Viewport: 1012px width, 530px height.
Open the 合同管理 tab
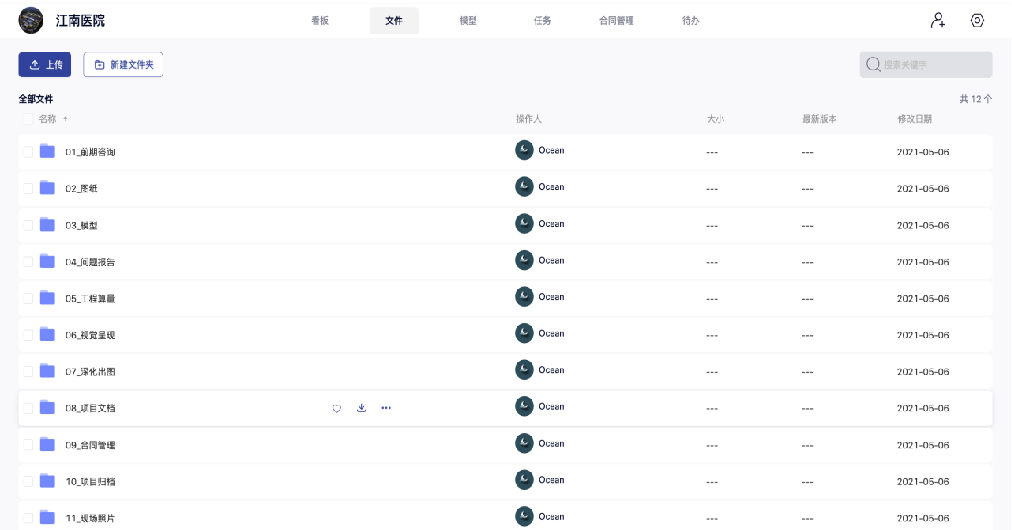pos(616,21)
